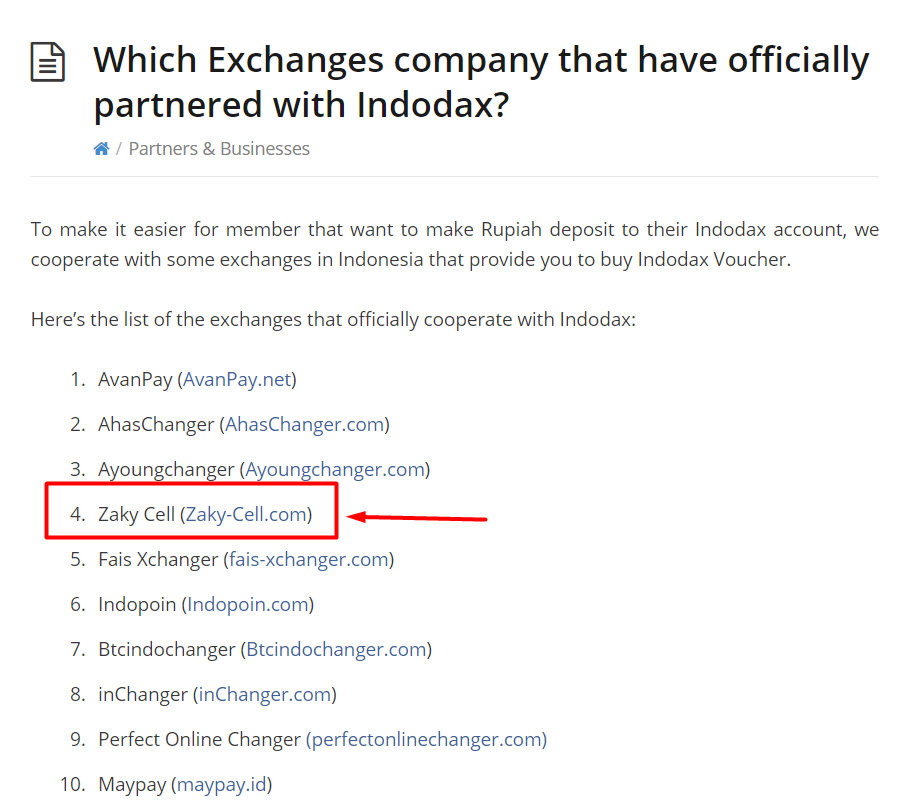The image size is (918, 808).
Task: Open the perfectonlinechanger.com link
Action: pos(426,739)
